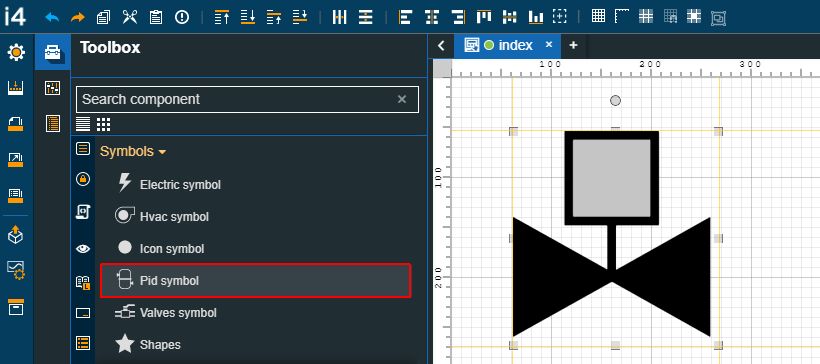Viewport: 820px width, 364px height.
Task: Click the grid icon with center square
Action: pyautogui.click(x=694, y=16)
